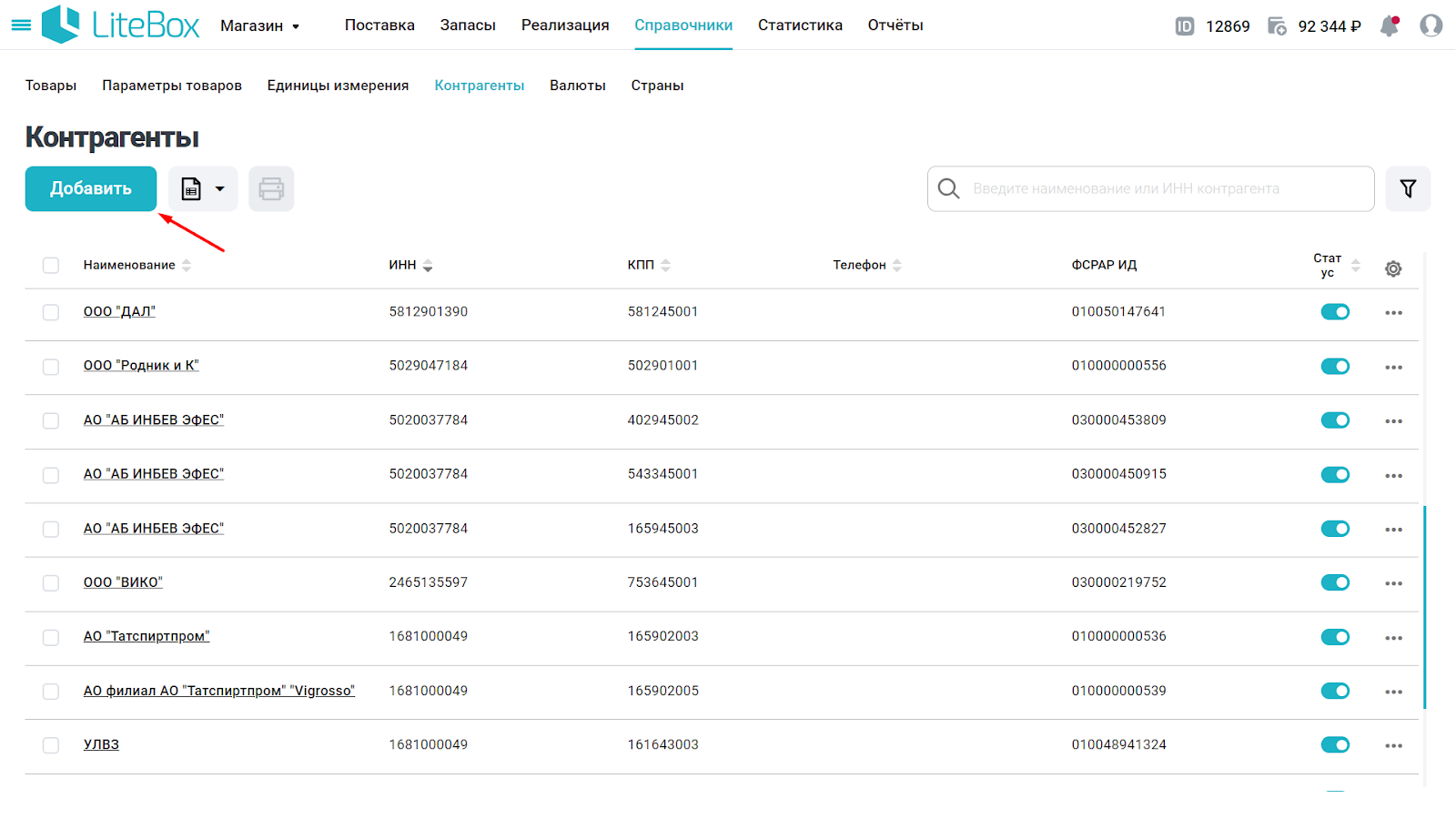Switch to the Страны tab
This screenshot has width=1456, height=819.
click(x=657, y=86)
